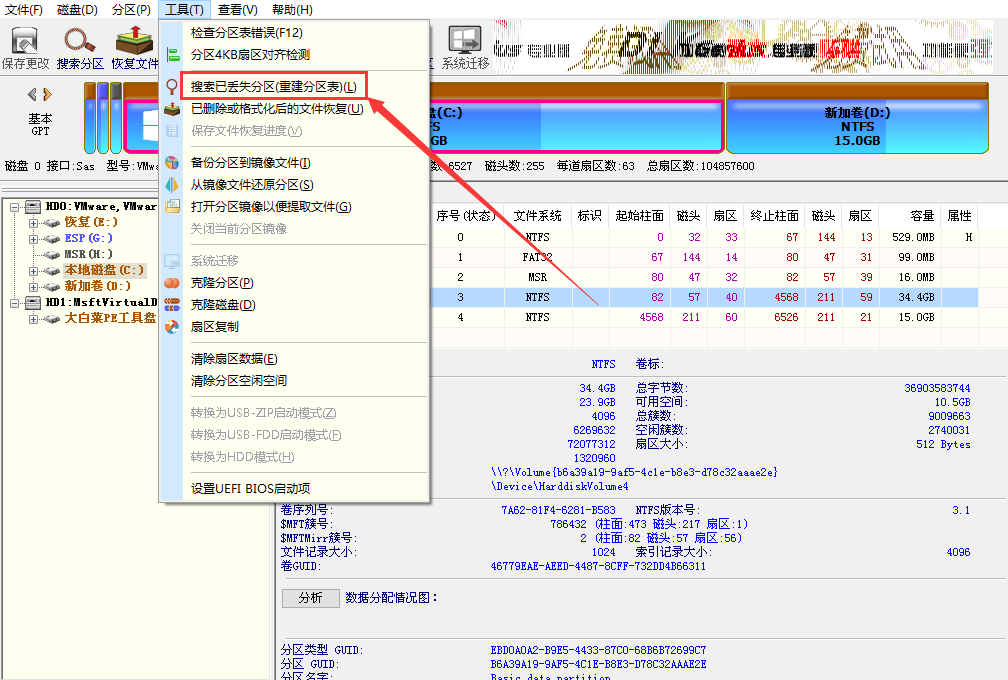The image size is (1008, 680).
Task: Click the restore partition from image icon
Action: coord(172,184)
